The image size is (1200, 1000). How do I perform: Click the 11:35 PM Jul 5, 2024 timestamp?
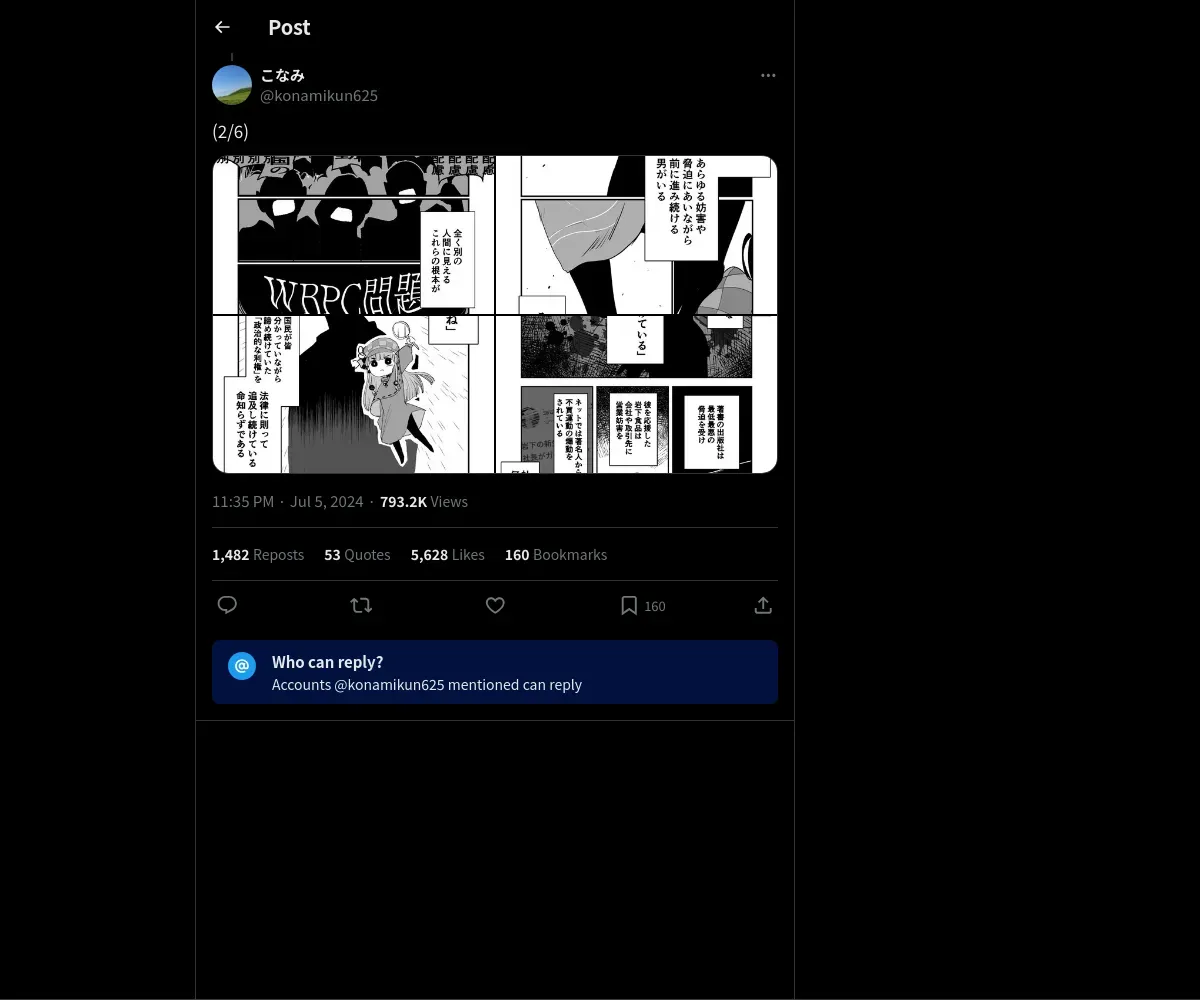pos(288,501)
